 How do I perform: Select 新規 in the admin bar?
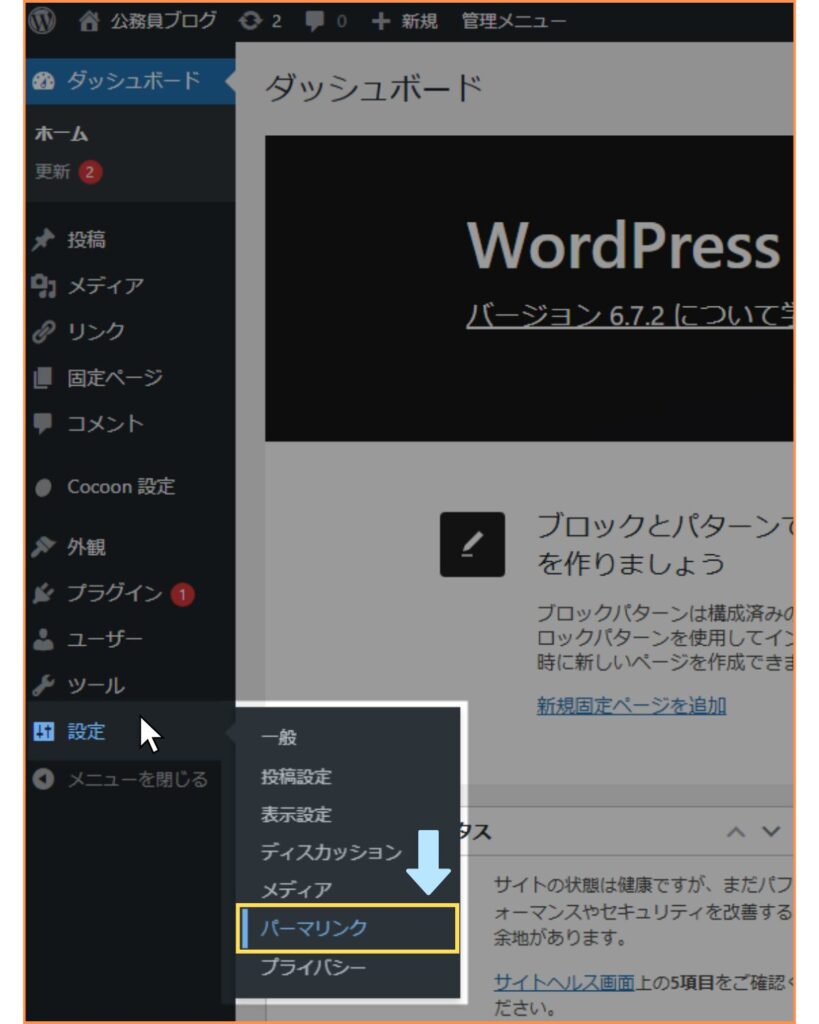click(x=419, y=21)
